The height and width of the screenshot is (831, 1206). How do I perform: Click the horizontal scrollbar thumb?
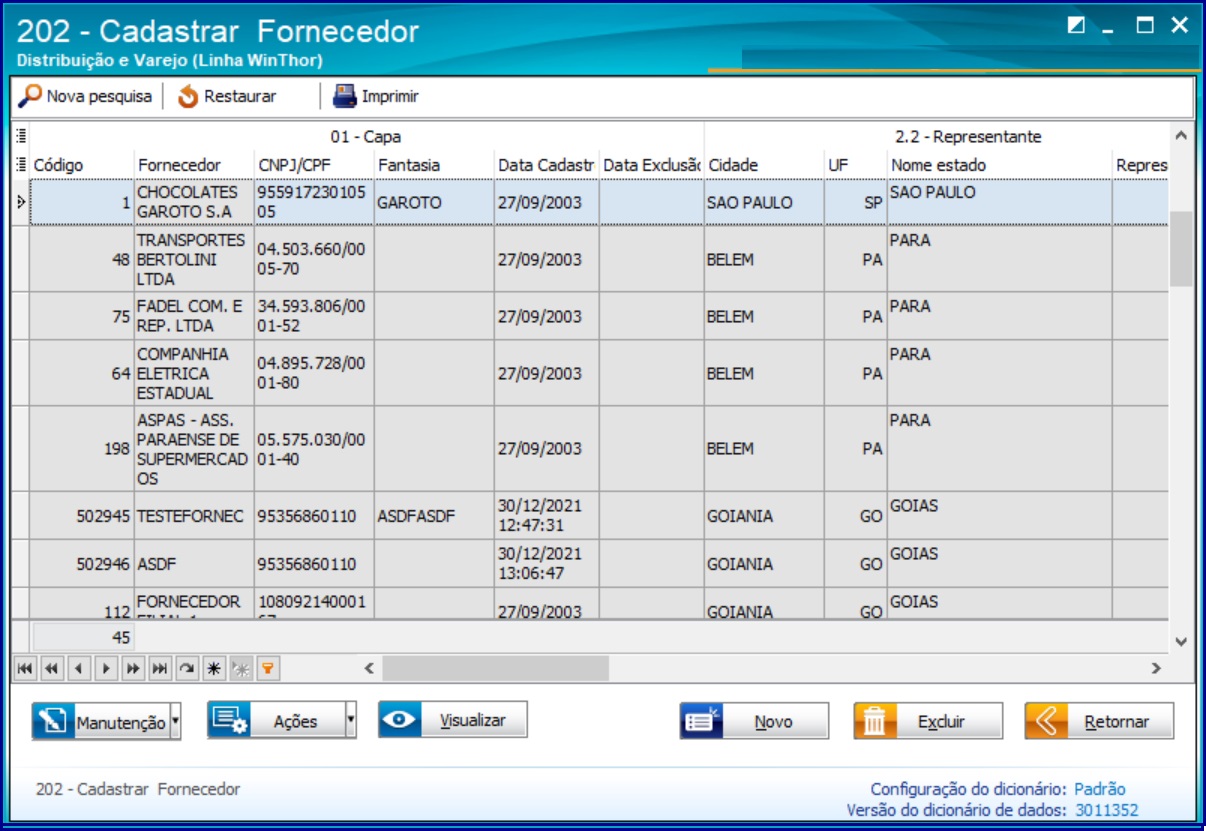point(495,668)
